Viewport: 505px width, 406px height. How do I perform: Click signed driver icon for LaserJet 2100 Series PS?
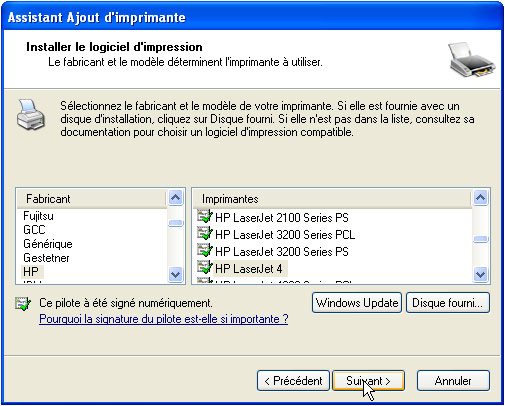[x=205, y=216]
